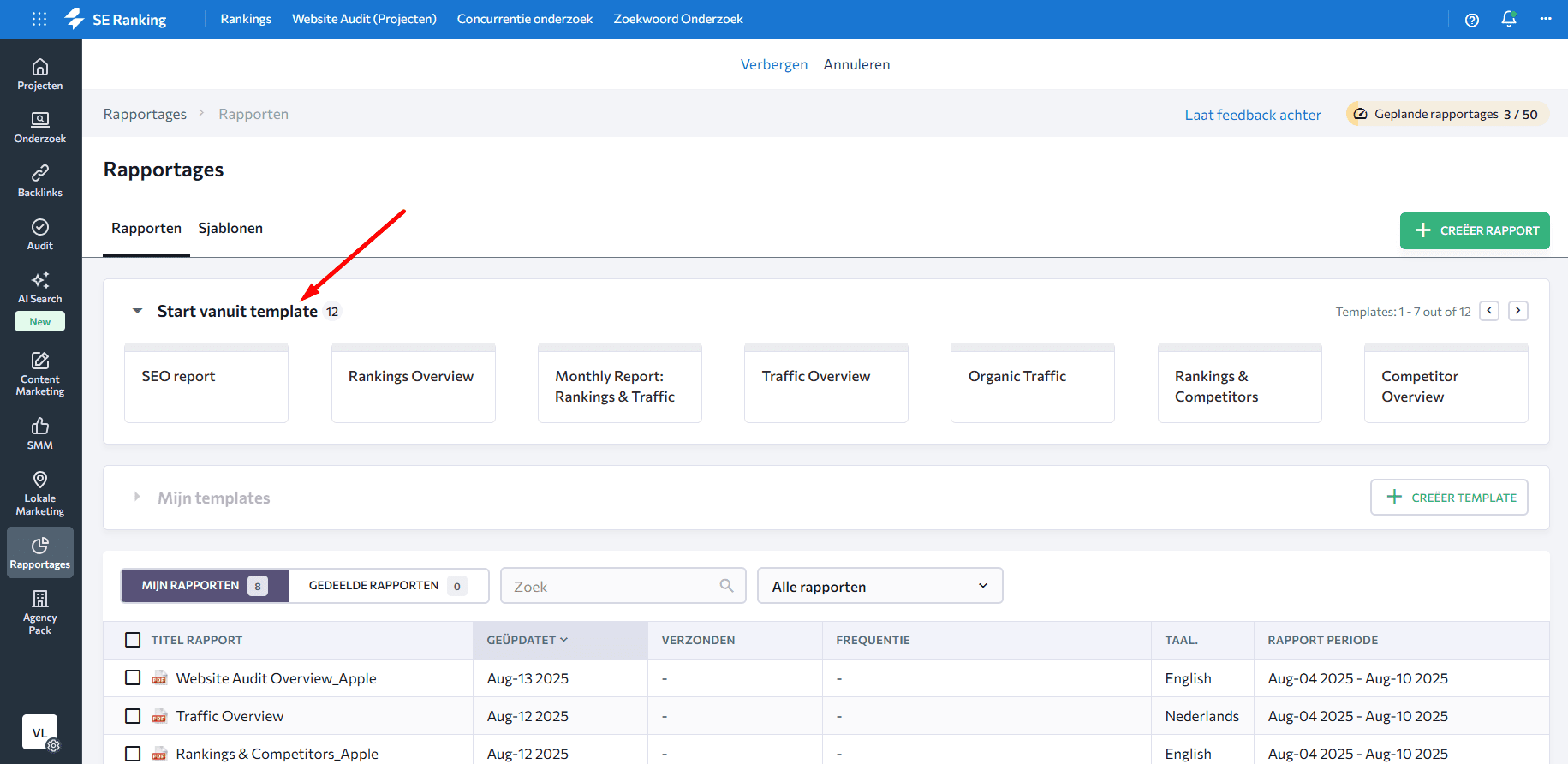Screen dimensions: 1568x764
Task: Choose the Rankings Overview template card
Action: coord(414,383)
